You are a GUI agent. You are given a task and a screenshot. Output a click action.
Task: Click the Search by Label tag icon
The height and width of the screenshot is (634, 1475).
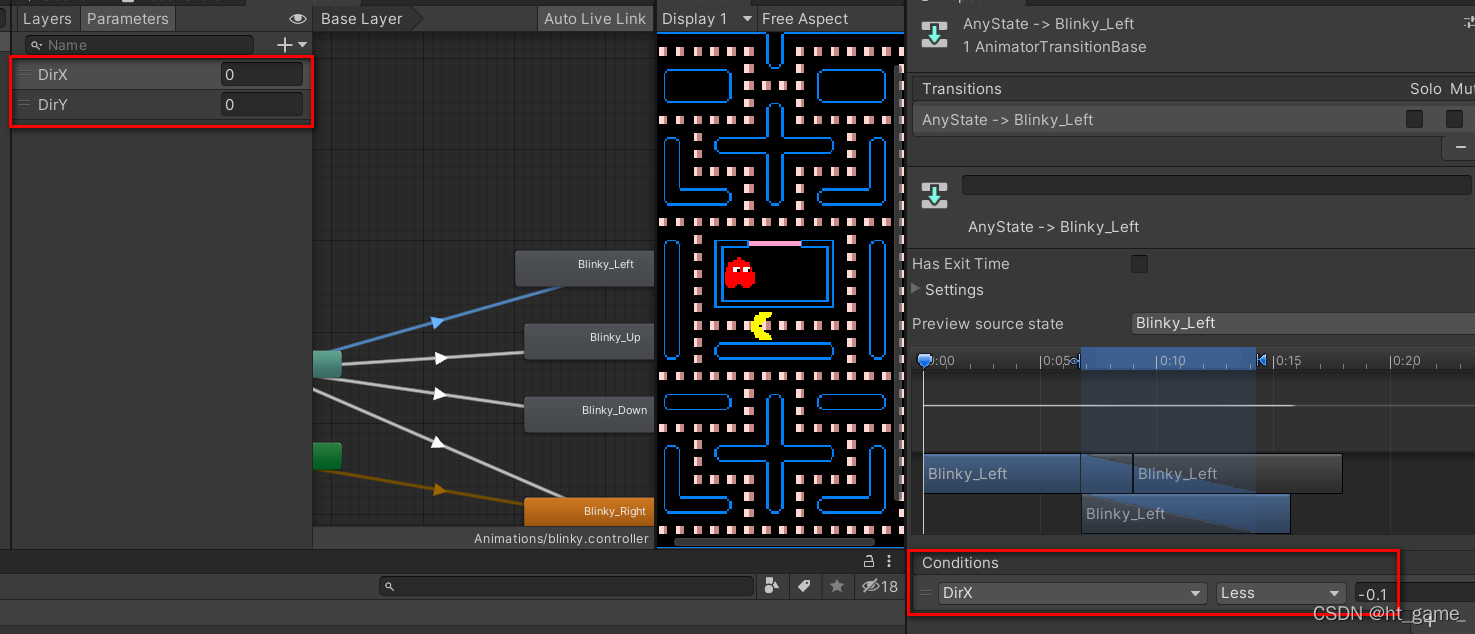pos(804,586)
